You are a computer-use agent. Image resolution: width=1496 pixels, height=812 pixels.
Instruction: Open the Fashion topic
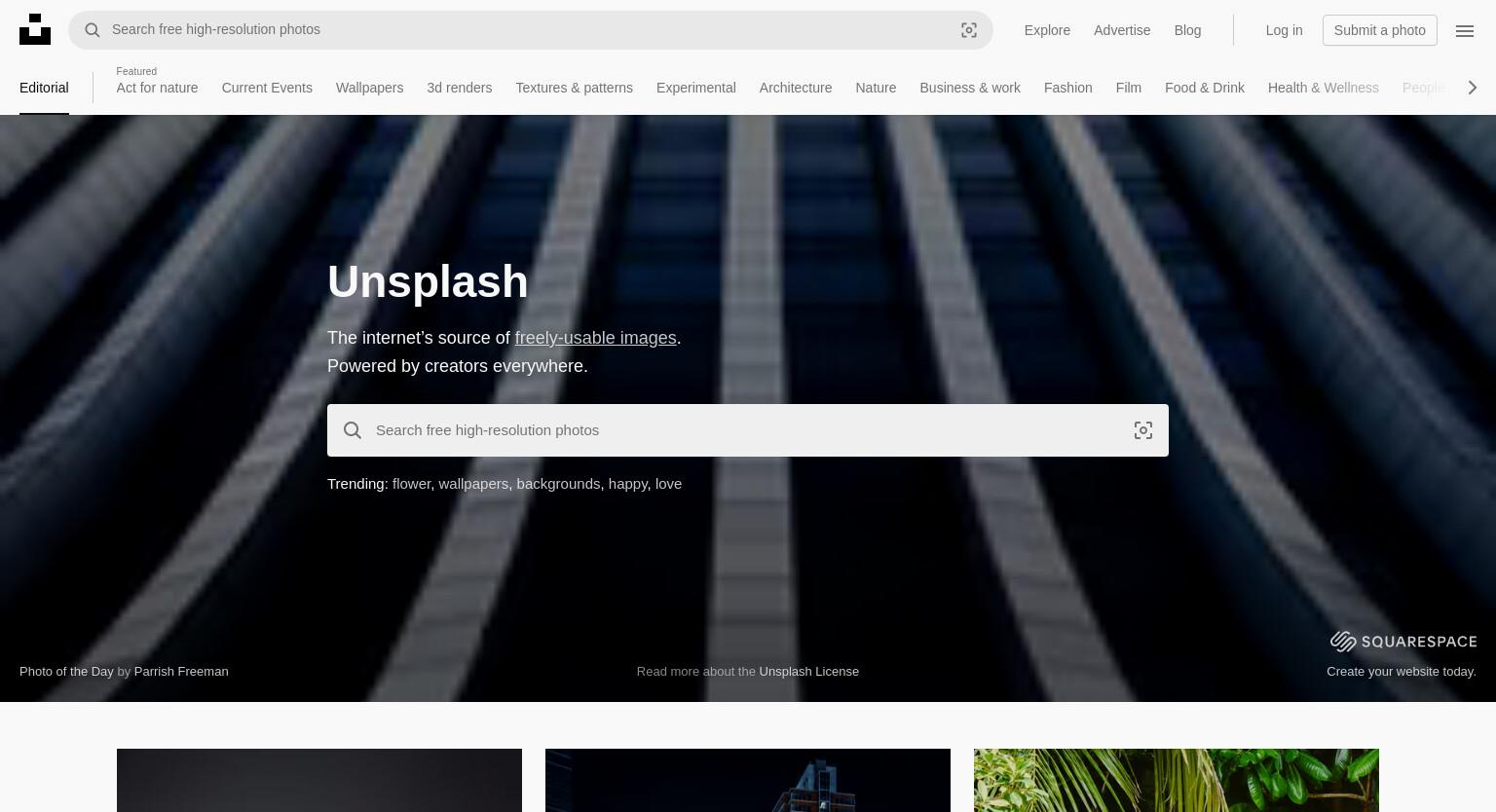pyautogui.click(x=1067, y=88)
